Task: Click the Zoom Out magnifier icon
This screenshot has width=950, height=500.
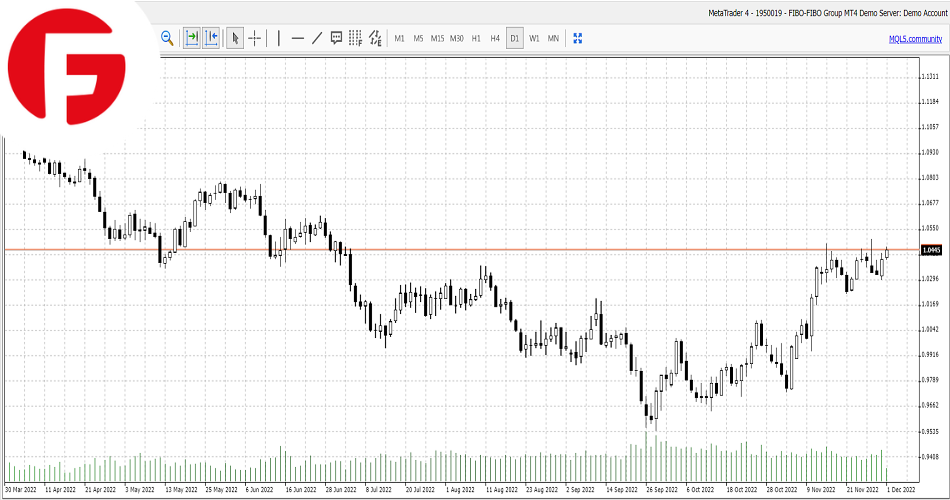Action: point(167,38)
